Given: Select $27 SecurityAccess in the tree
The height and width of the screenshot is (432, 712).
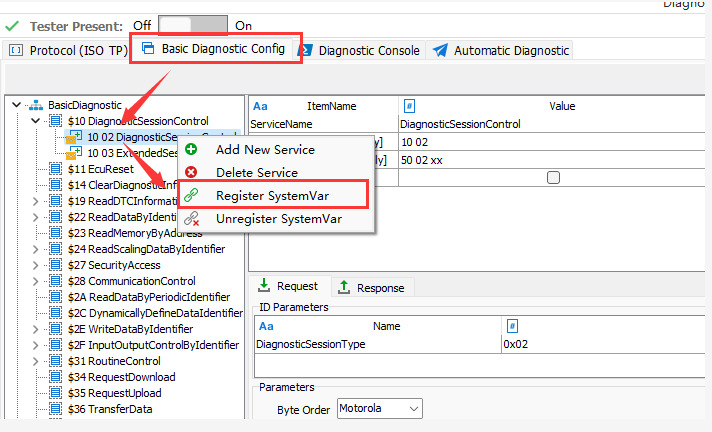Looking at the screenshot, I should pyautogui.click(x=124, y=265).
